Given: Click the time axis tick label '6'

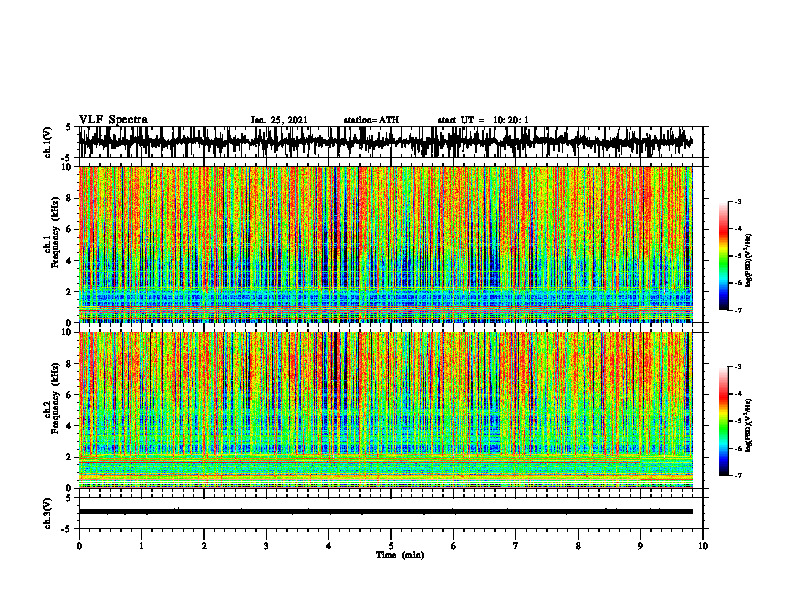Looking at the screenshot, I should pos(454,546).
